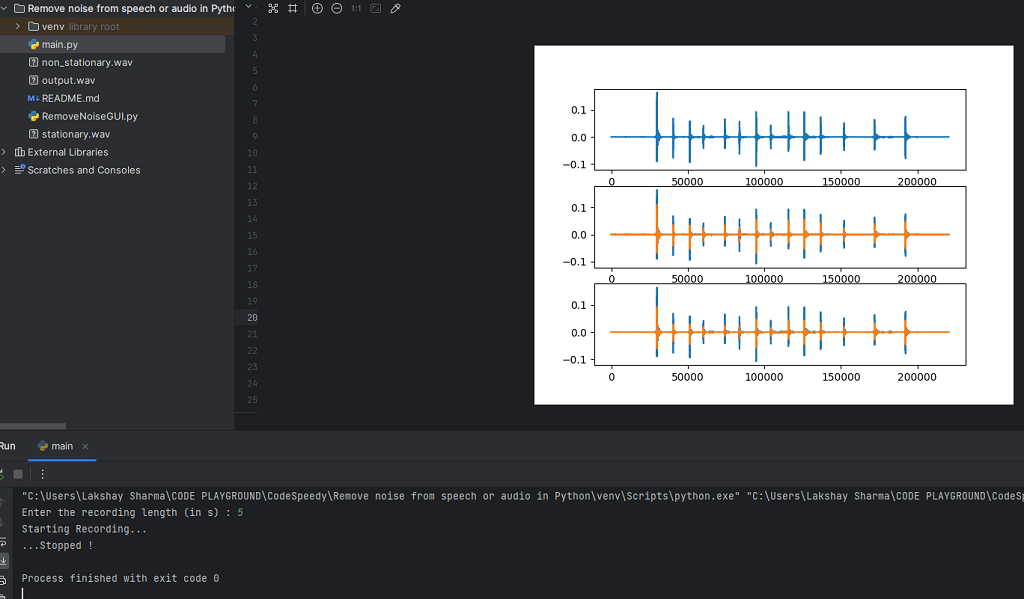Open Run toolbar more options menu

[x=42, y=474]
